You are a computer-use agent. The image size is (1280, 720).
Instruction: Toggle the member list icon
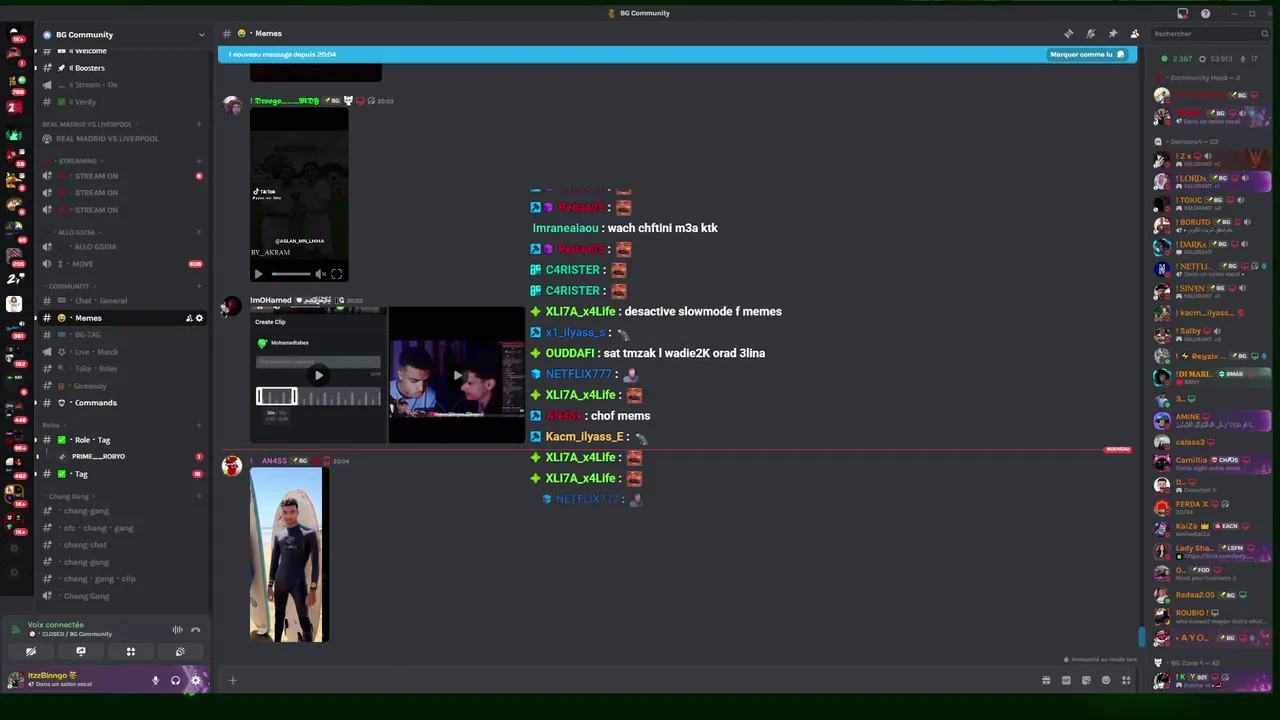[1134, 34]
